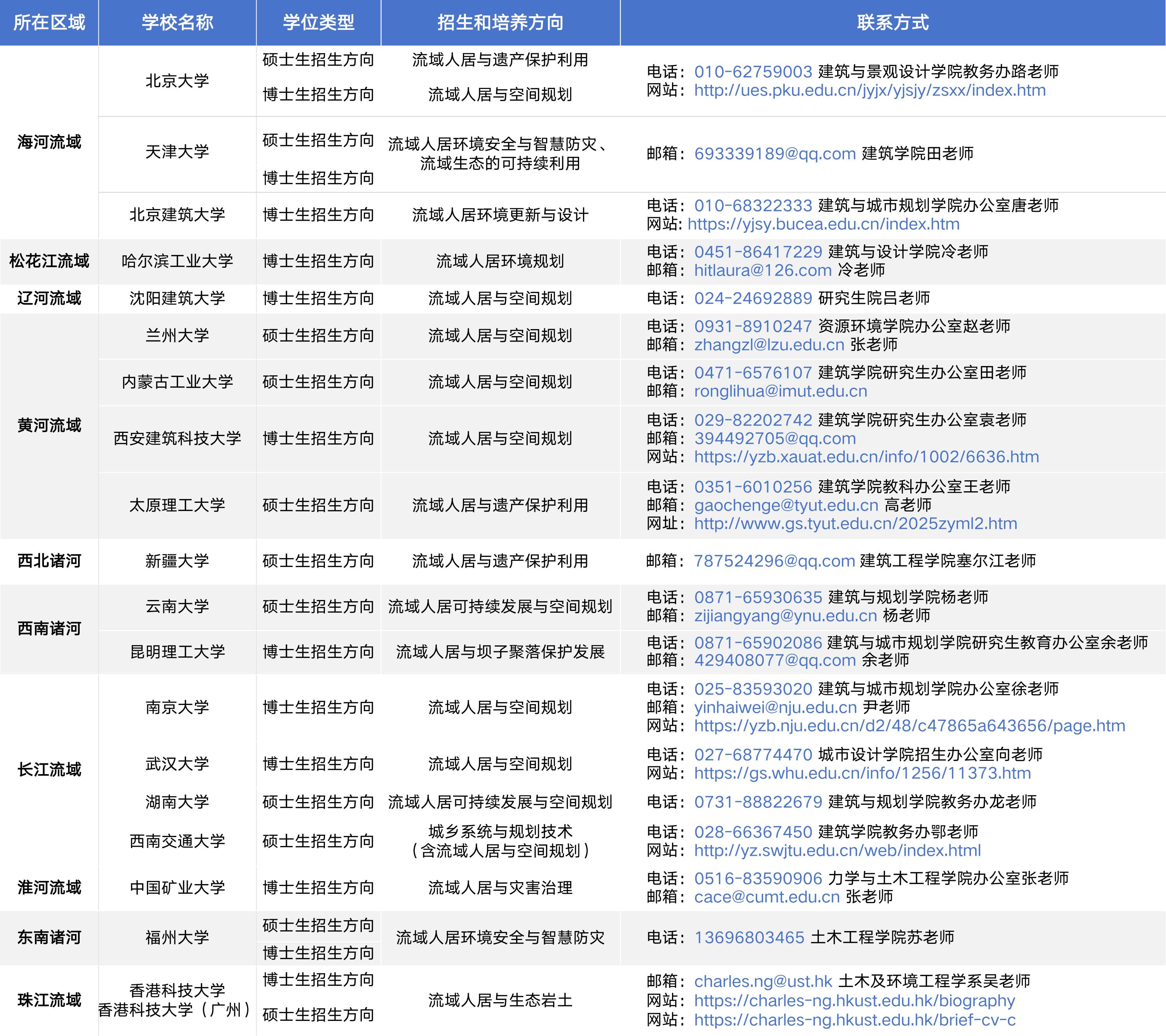Click email charles.ng@ust.hk
Image resolution: width=1166 pixels, height=1036 pixels.
click(763, 981)
